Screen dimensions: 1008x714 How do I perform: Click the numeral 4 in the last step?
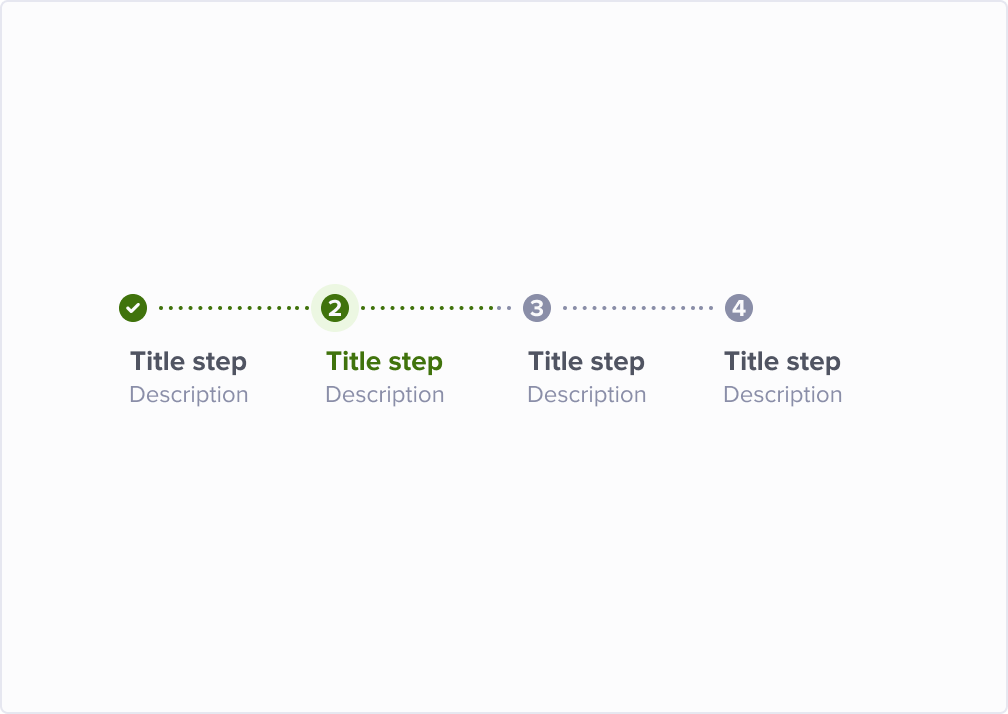[x=739, y=308]
